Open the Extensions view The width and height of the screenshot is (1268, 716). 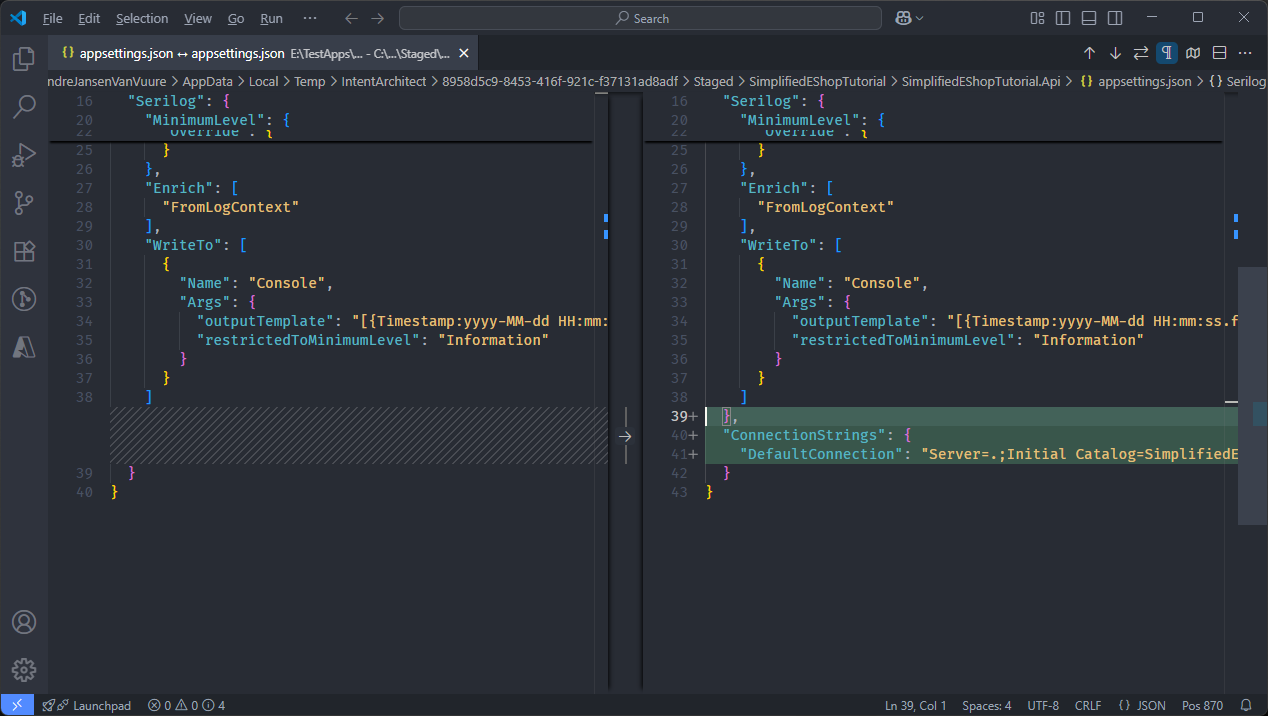(x=24, y=251)
